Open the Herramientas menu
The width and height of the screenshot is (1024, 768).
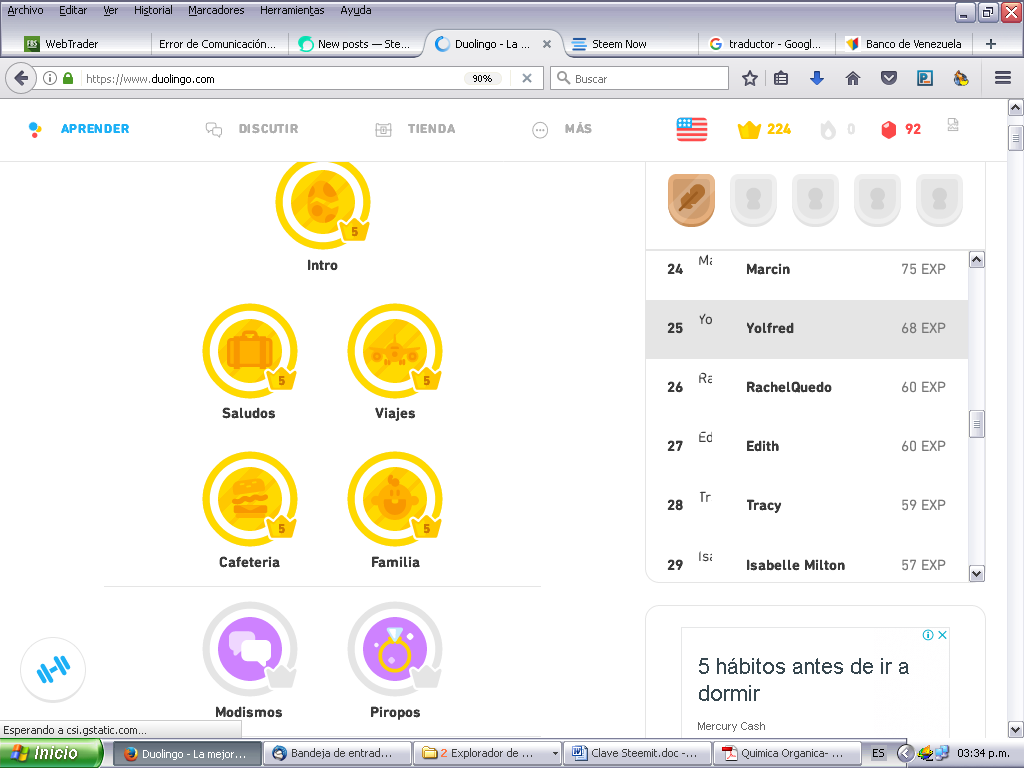(292, 10)
